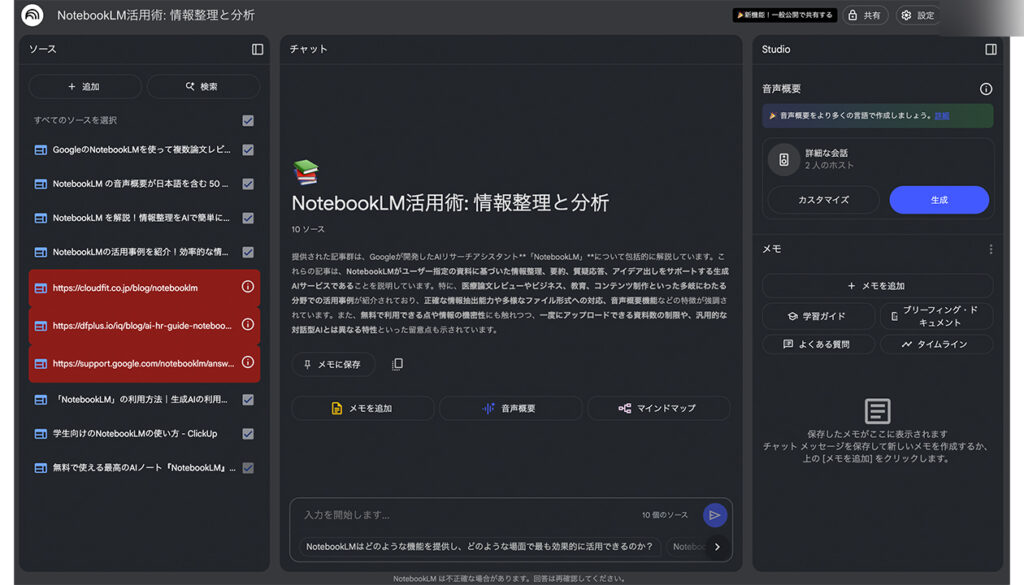
Task: Click the chat input field
Action: 467,515
